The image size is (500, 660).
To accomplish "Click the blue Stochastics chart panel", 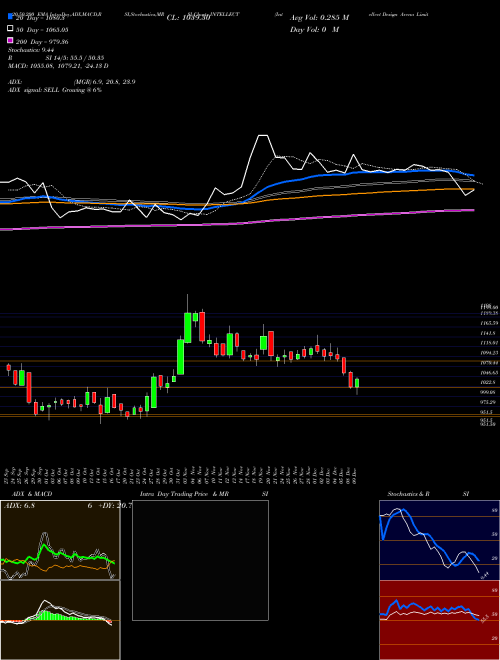I will (x=439, y=540).
